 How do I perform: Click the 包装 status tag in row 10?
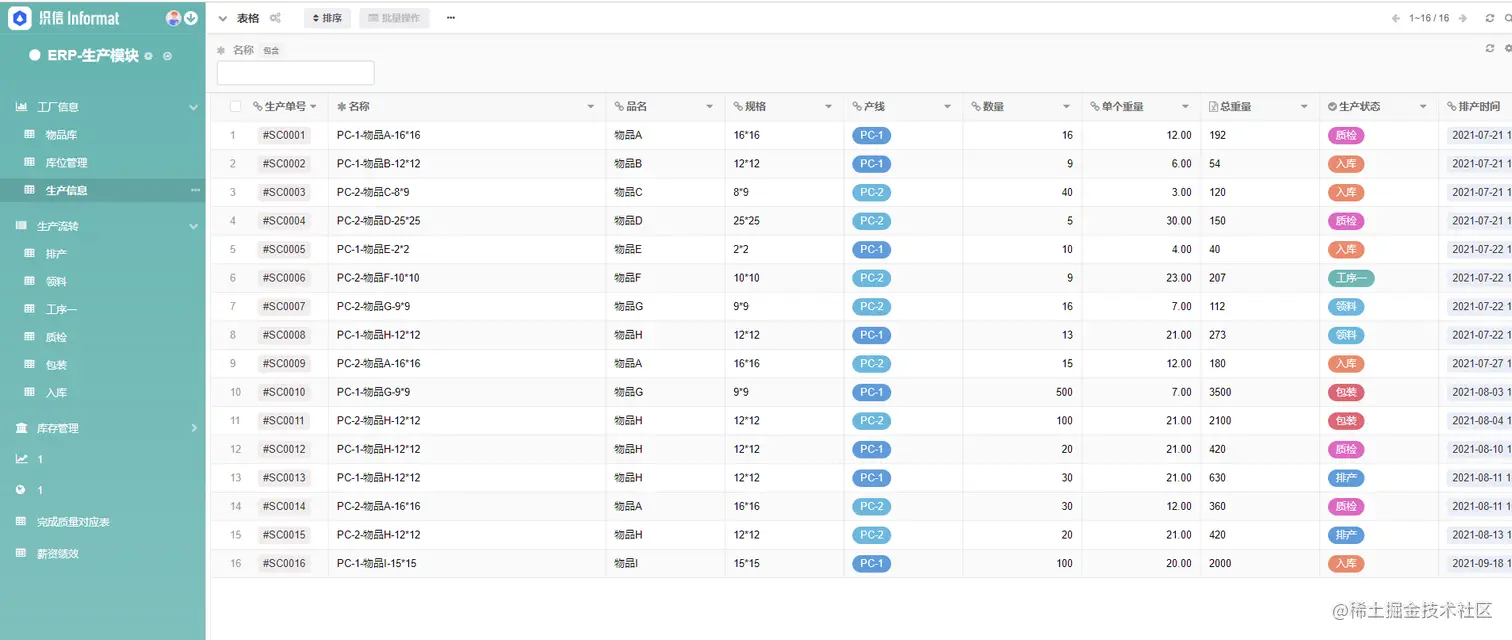1346,392
